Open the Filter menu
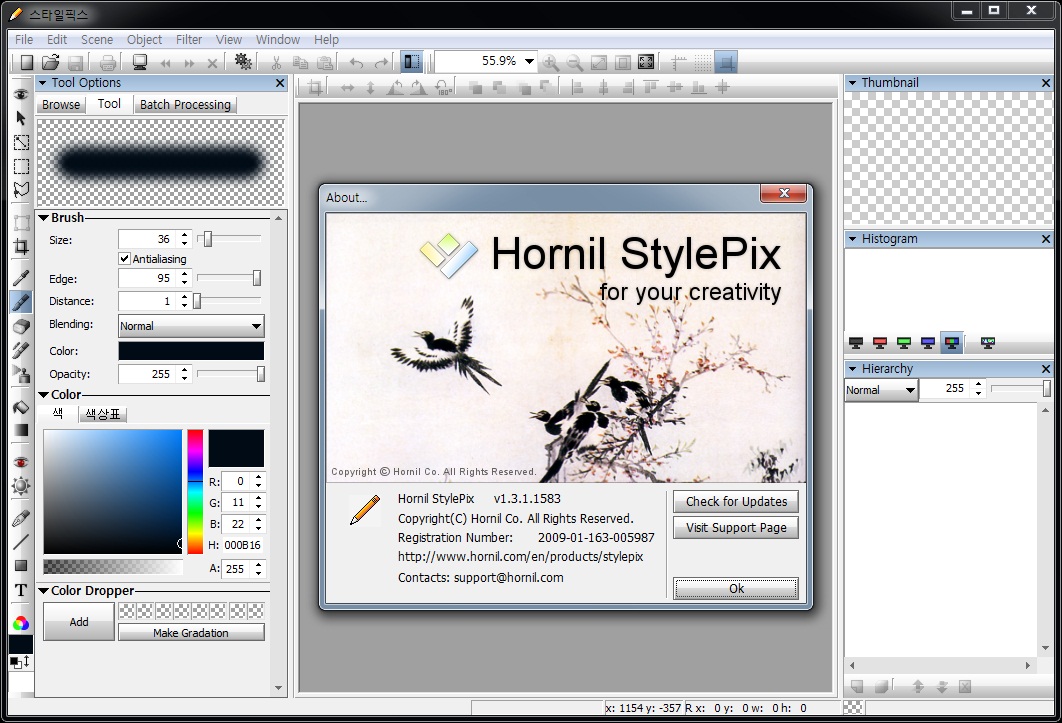The image size is (1062, 723). tap(189, 40)
